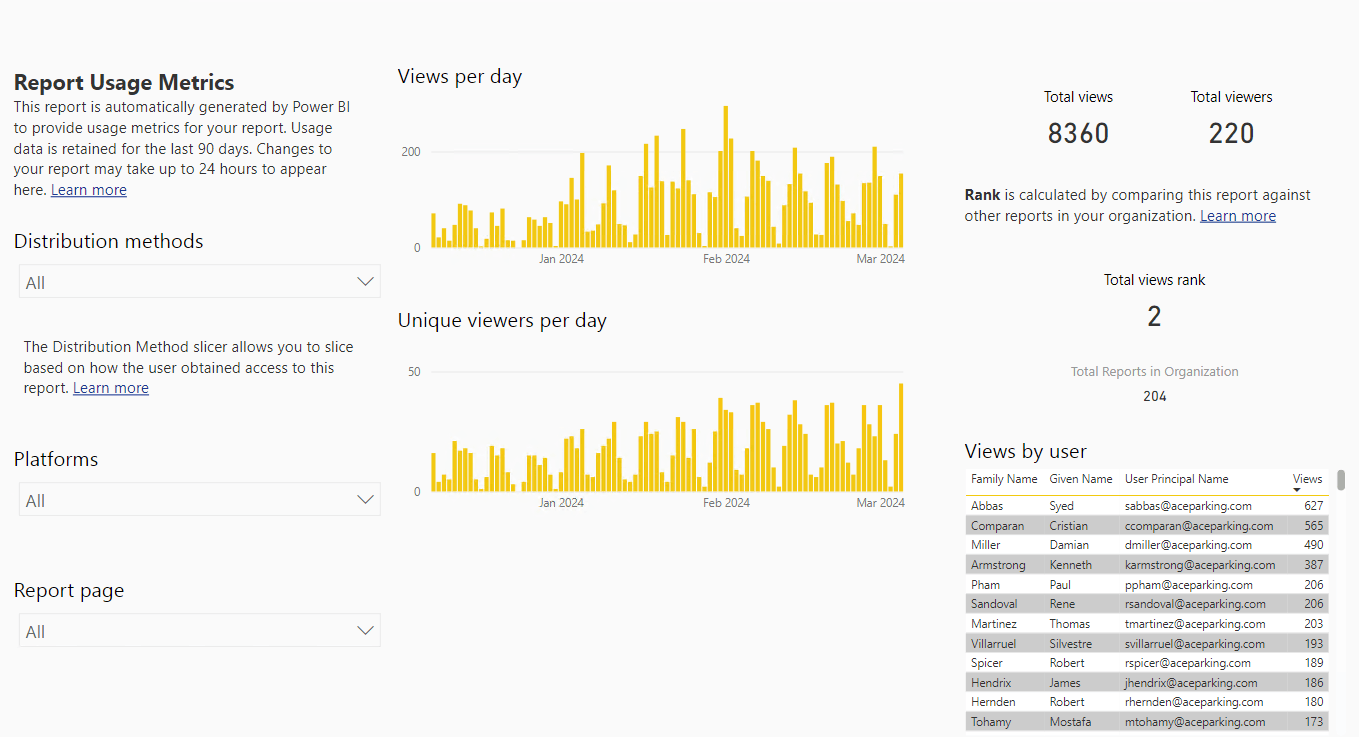This screenshot has width=1359, height=737.
Task: Expand the Platforms slicer dropdown
Action: (199, 500)
